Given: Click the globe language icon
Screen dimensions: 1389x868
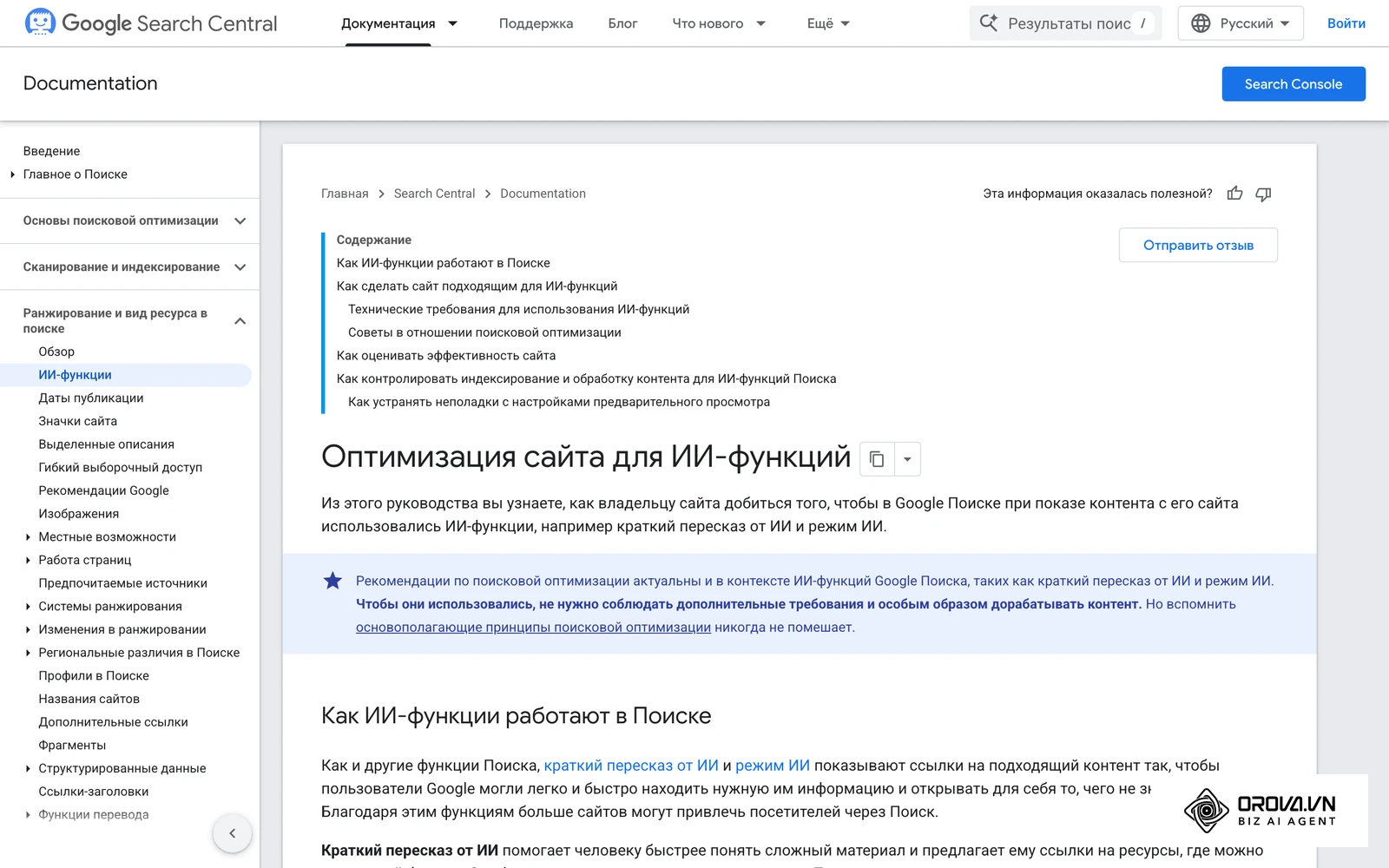Looking at the screenshot, I should 1201,23.
